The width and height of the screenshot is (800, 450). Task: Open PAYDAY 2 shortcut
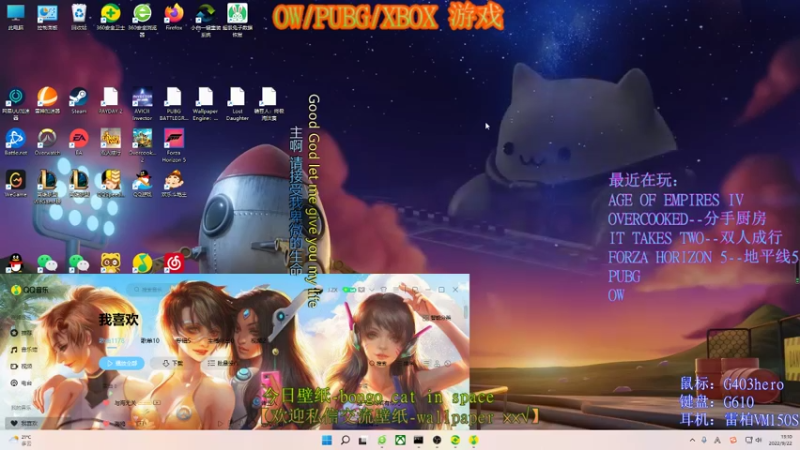(110, 100)
